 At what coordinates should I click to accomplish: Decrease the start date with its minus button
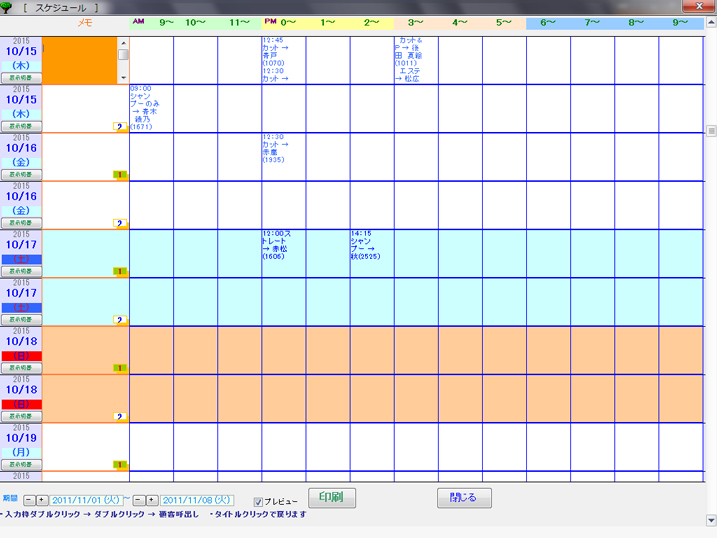click(29, 501)
